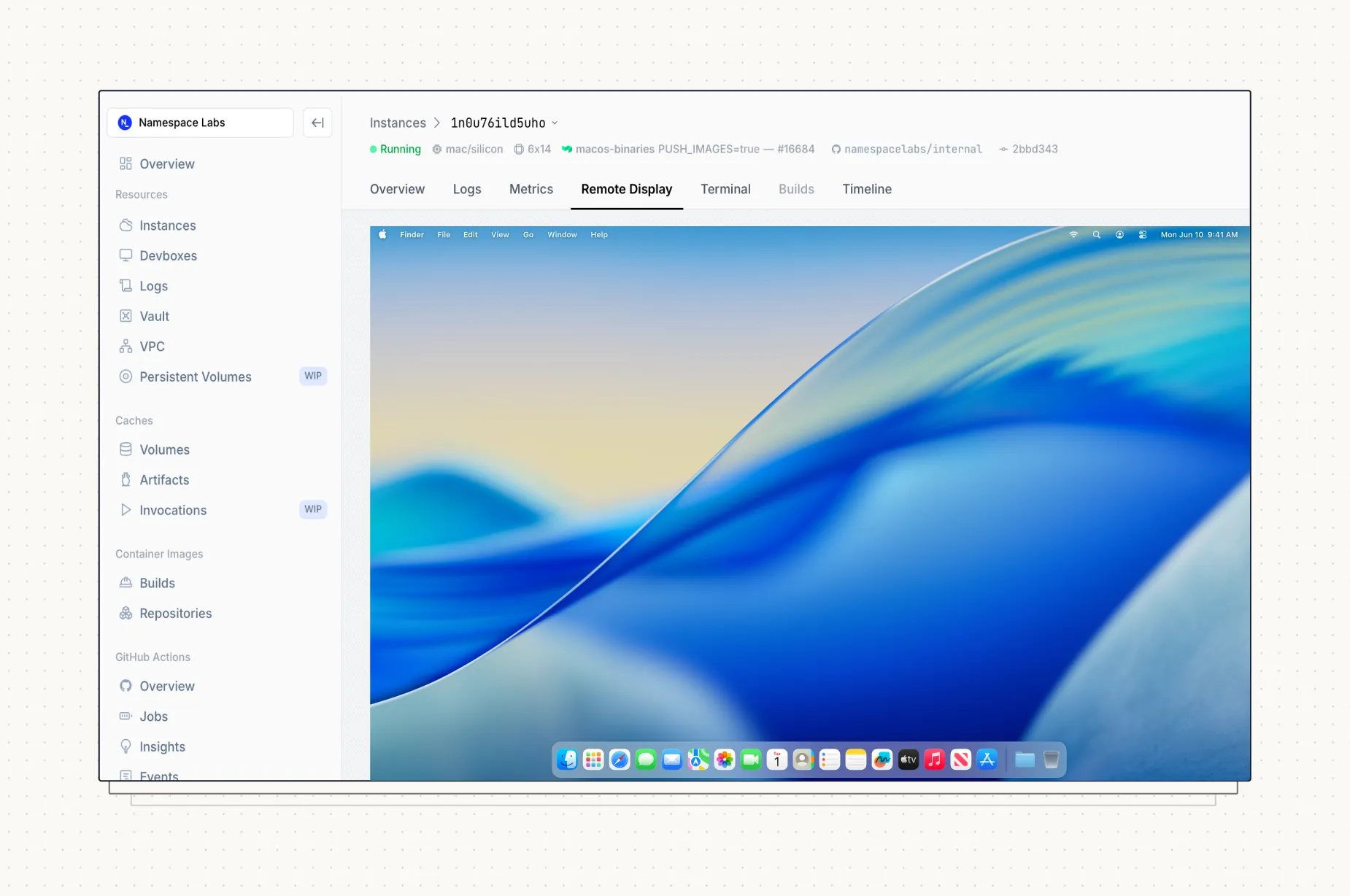This screenshot has height=896, width=1350.
Task: Switch to the Remote Display tab
Action: 627,189
